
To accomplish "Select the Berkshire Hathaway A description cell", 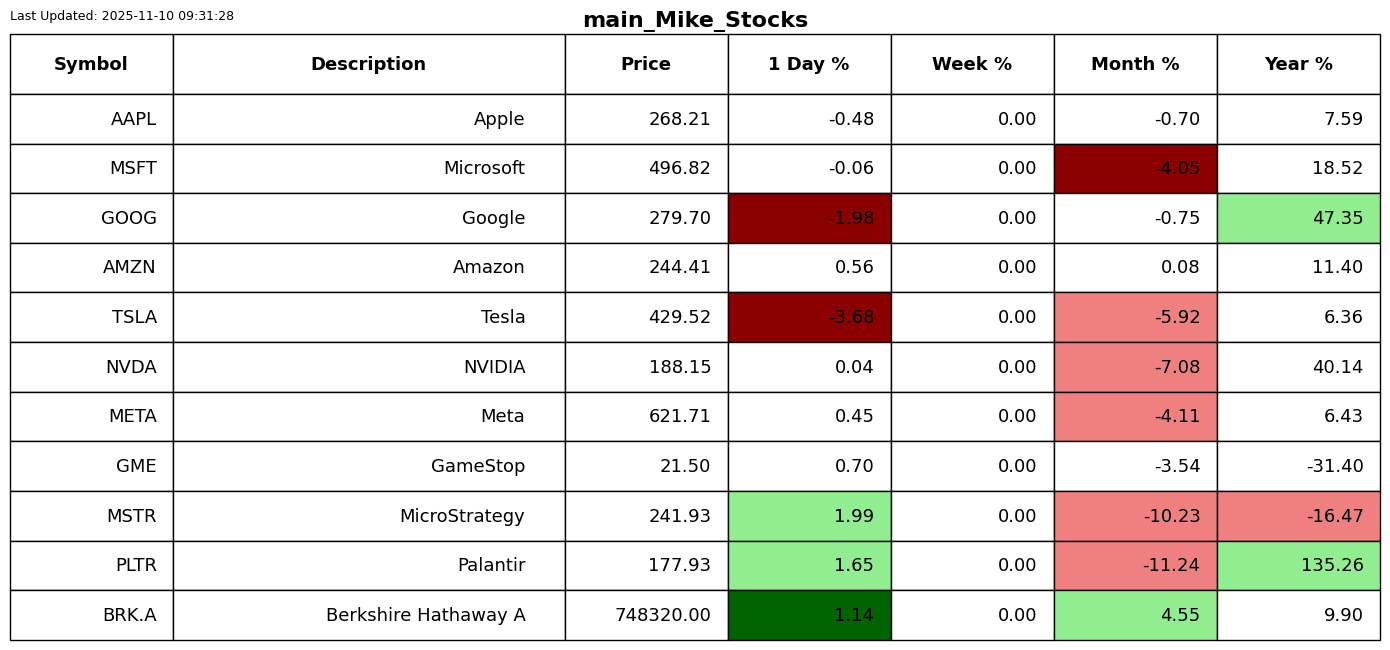I will click(368, 615).
